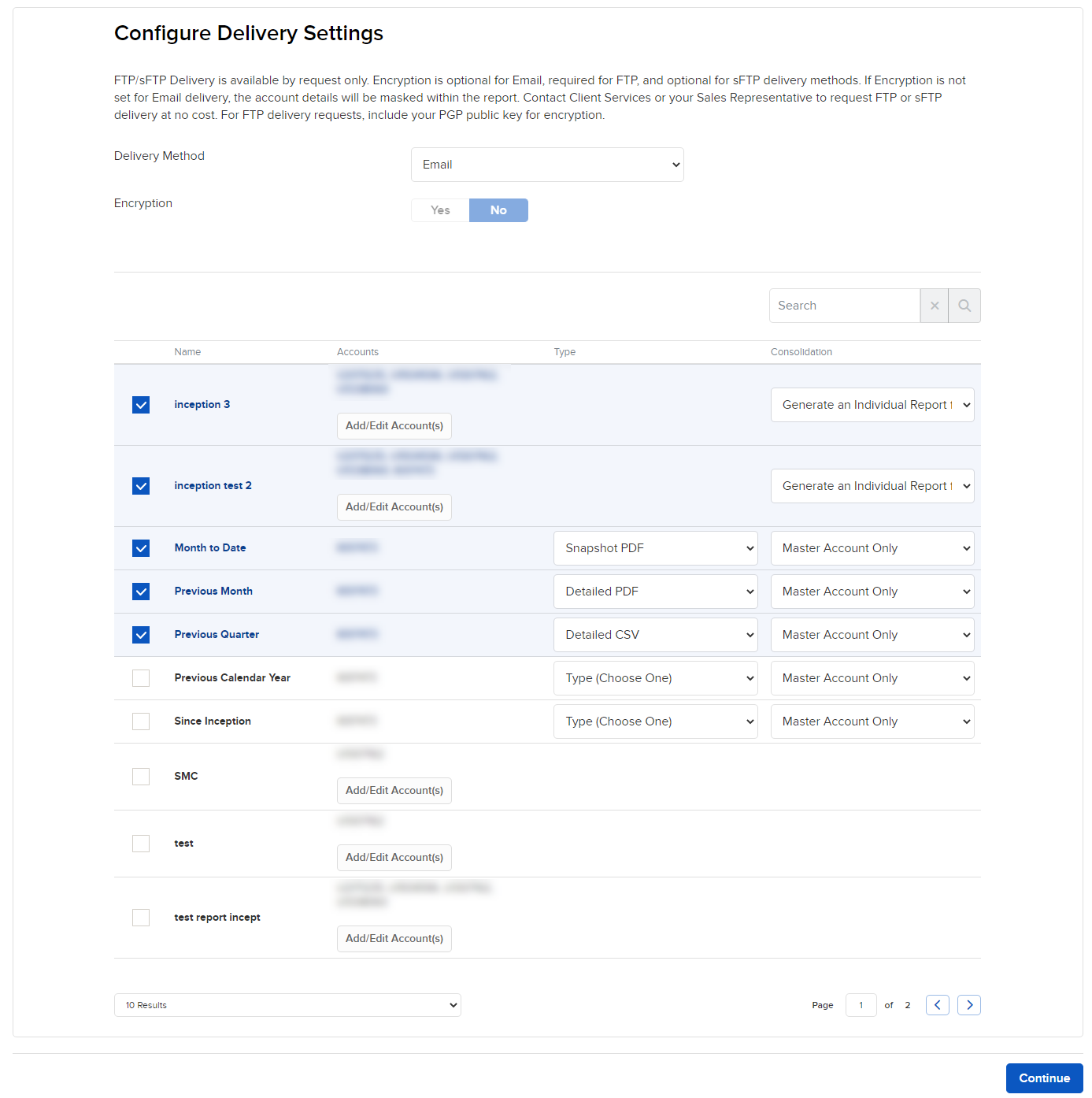Screen dimensions: 1092x1098
Task: Change Consolidation for Previous Quarter
Action: pyautogui.click(x=872, y=635)
